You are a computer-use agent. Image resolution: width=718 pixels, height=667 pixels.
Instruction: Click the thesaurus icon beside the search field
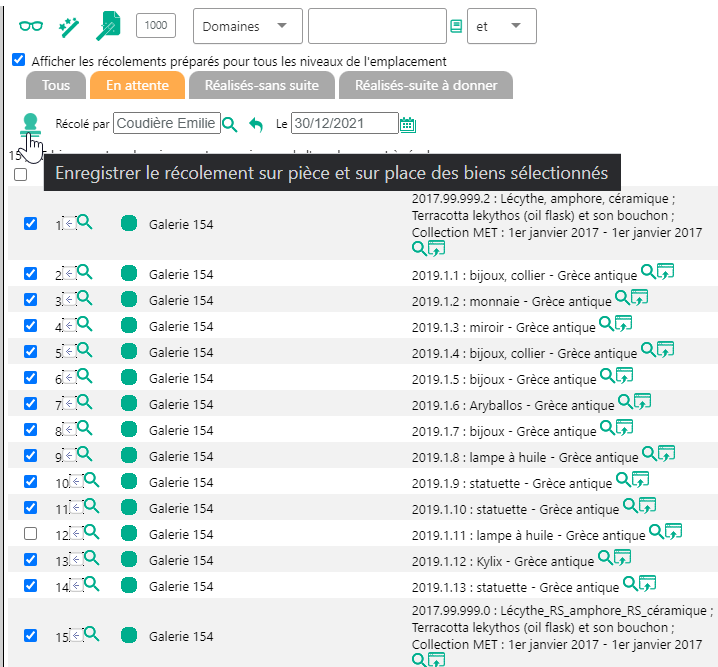coord(456,26)
